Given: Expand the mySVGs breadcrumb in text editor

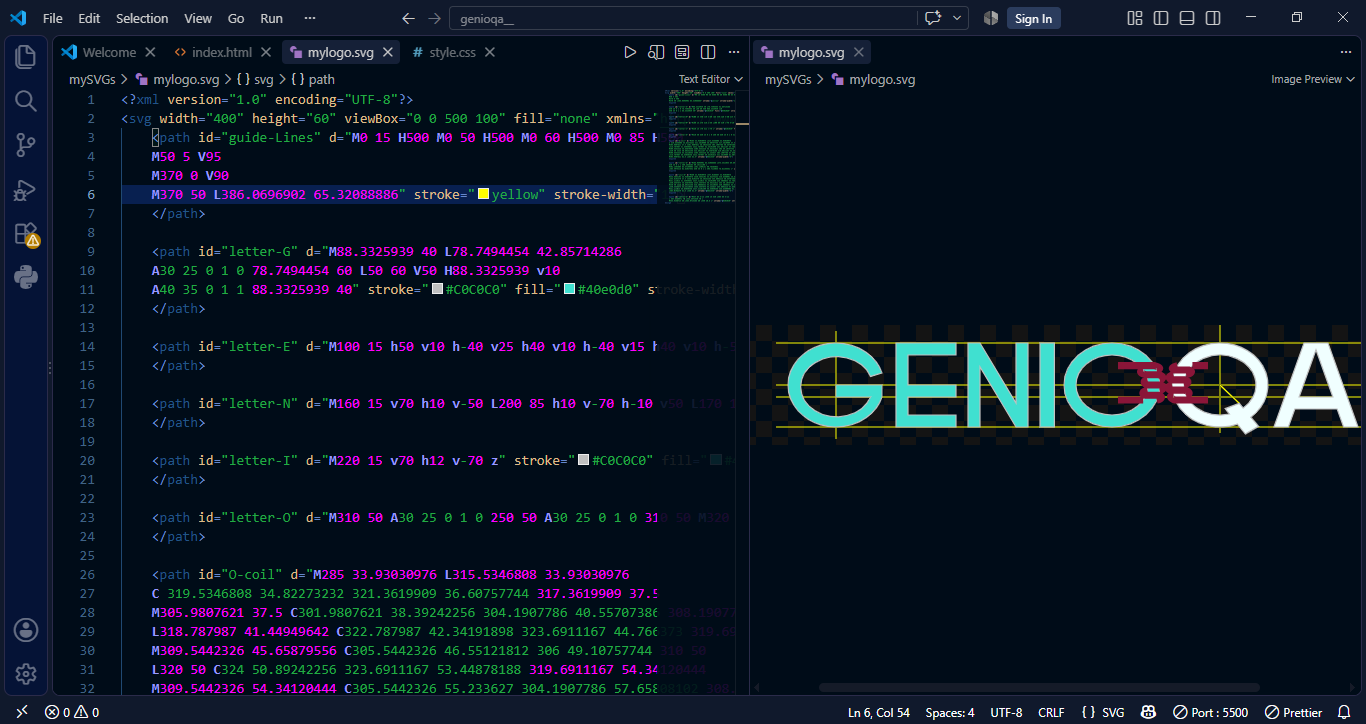Looking at the screenshot, I should (92, 79).
